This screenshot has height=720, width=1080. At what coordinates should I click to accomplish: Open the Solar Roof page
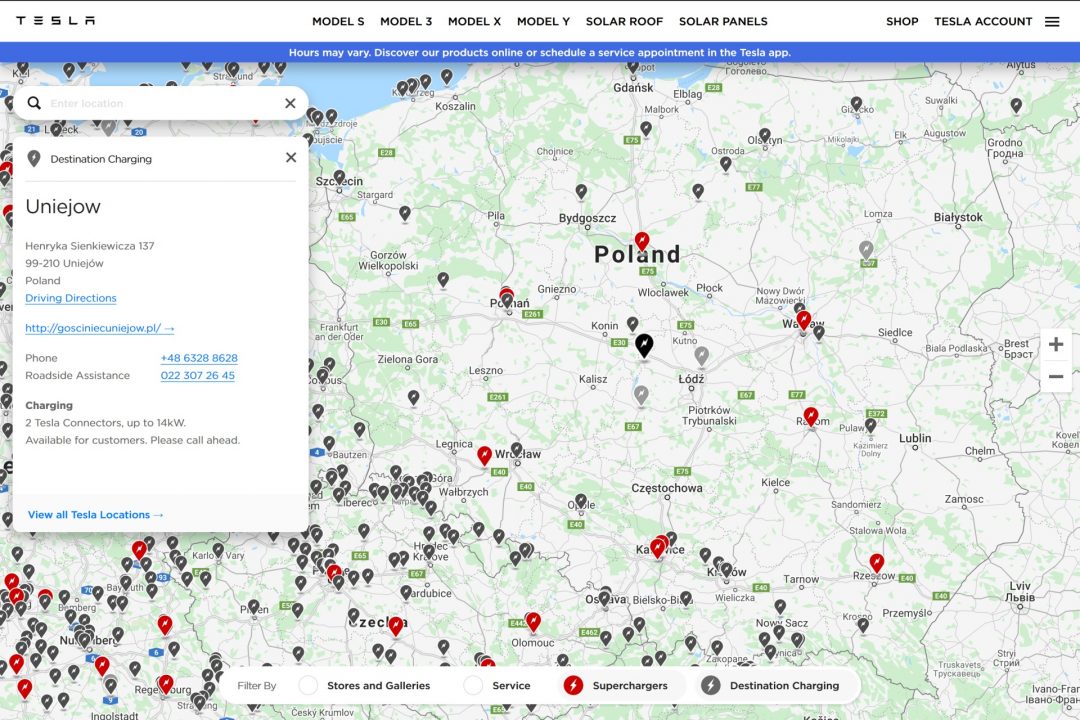pos(625,21)
